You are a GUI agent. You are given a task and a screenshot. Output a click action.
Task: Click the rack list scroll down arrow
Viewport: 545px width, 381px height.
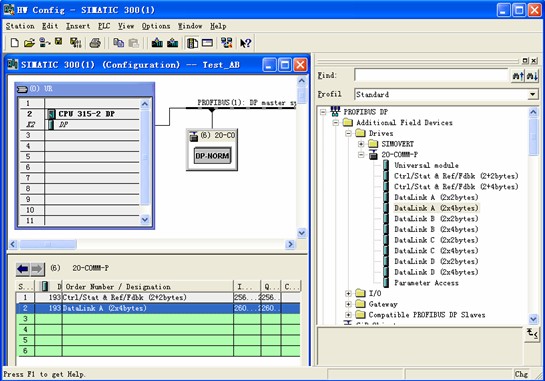click(145, 220)
